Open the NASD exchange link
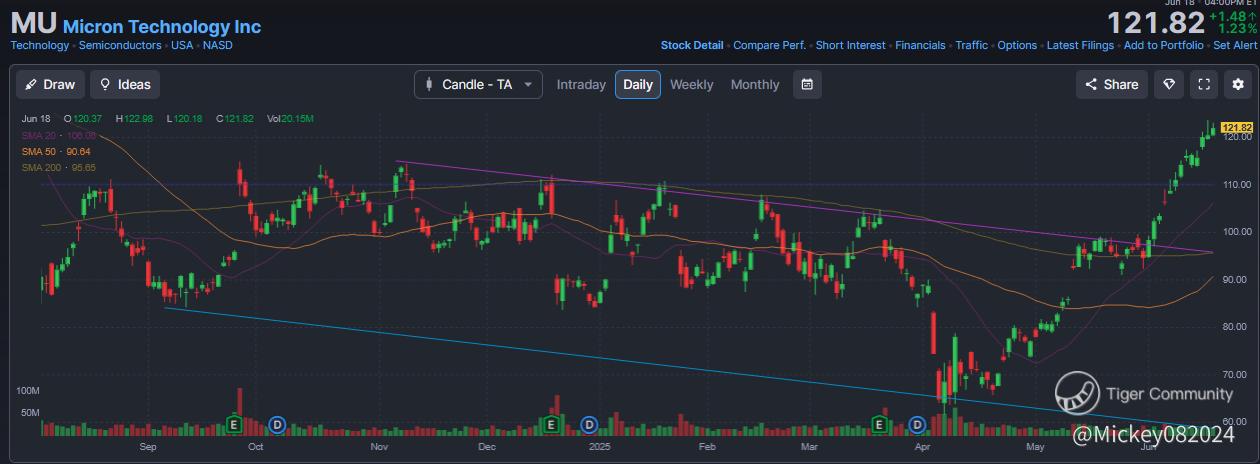This screenshot has height=464, width=1260. pos(218,46)
